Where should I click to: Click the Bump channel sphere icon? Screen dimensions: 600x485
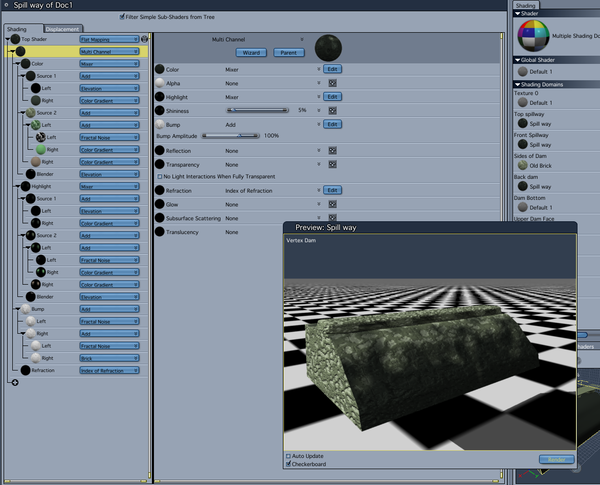coord(160,124)
